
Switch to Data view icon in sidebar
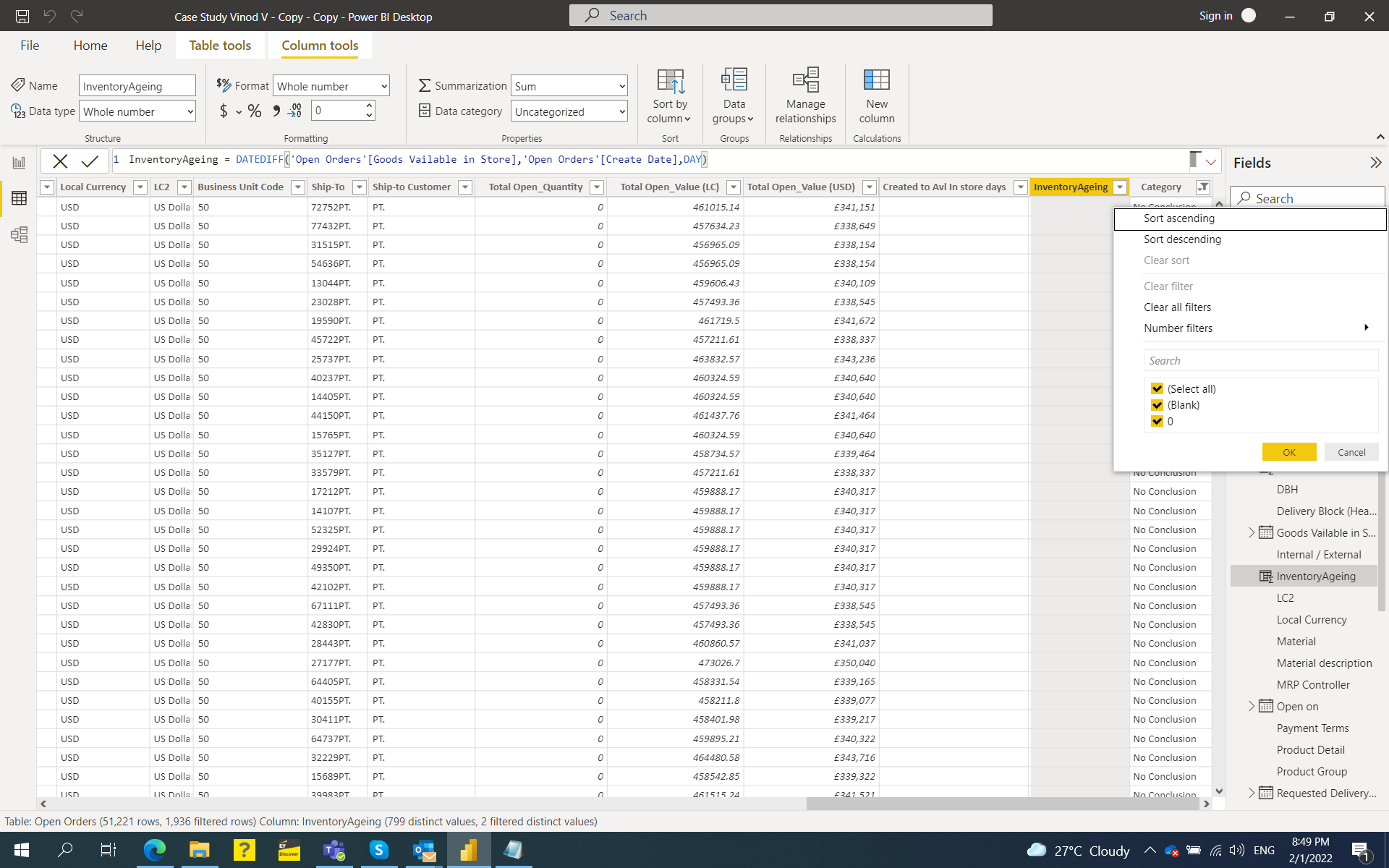(x=19, y=198)
